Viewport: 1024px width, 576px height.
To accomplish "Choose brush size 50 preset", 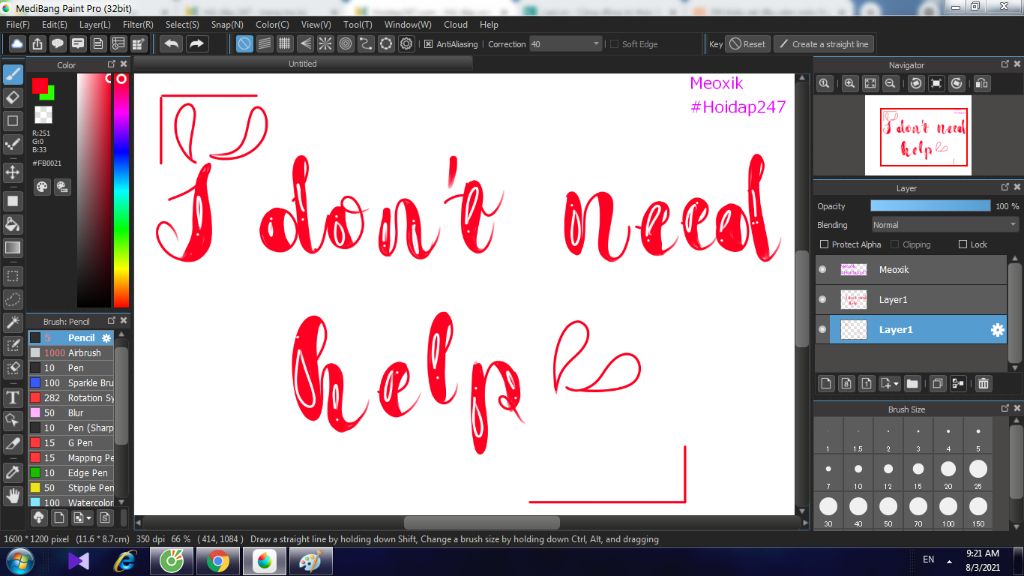I will point(888,509).
